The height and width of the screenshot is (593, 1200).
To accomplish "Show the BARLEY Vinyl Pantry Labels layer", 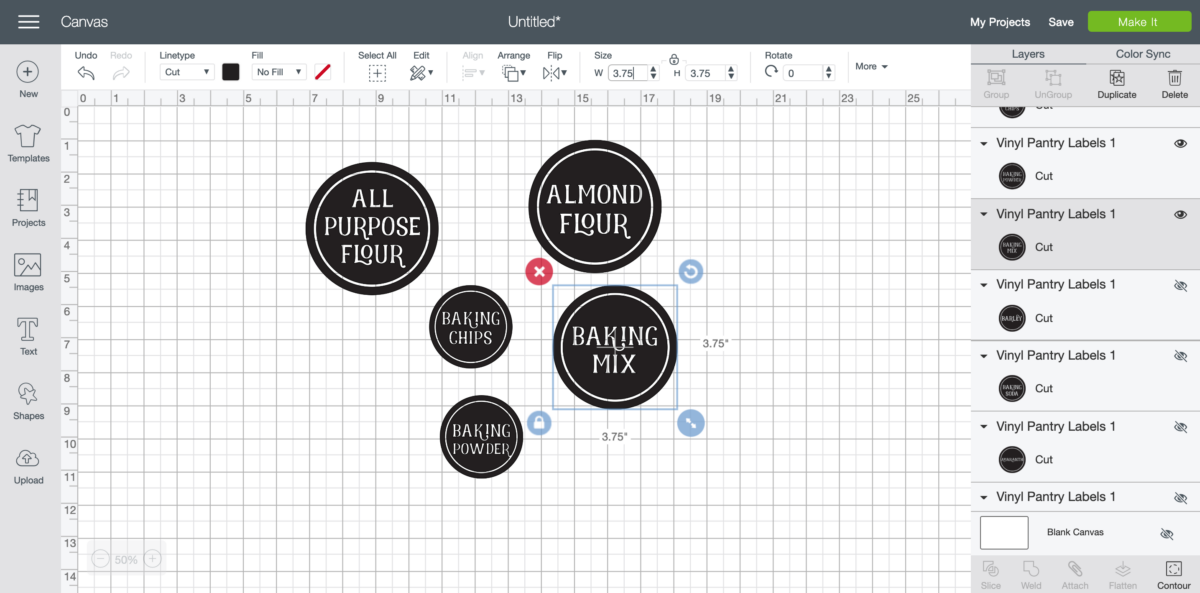I will tap(1180, 284).
